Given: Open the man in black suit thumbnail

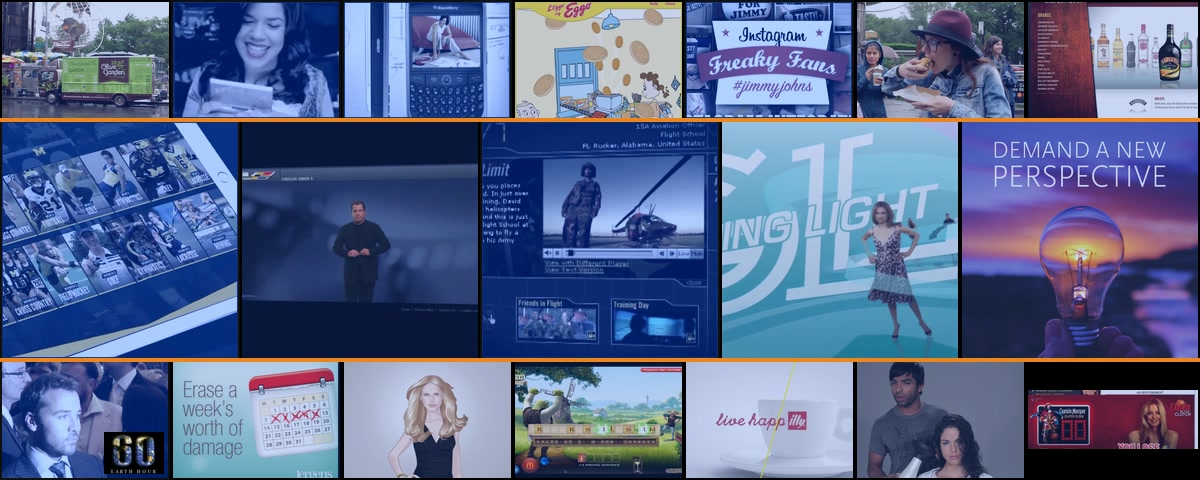Looking at the screenshot, I should [x=360, y=240].
